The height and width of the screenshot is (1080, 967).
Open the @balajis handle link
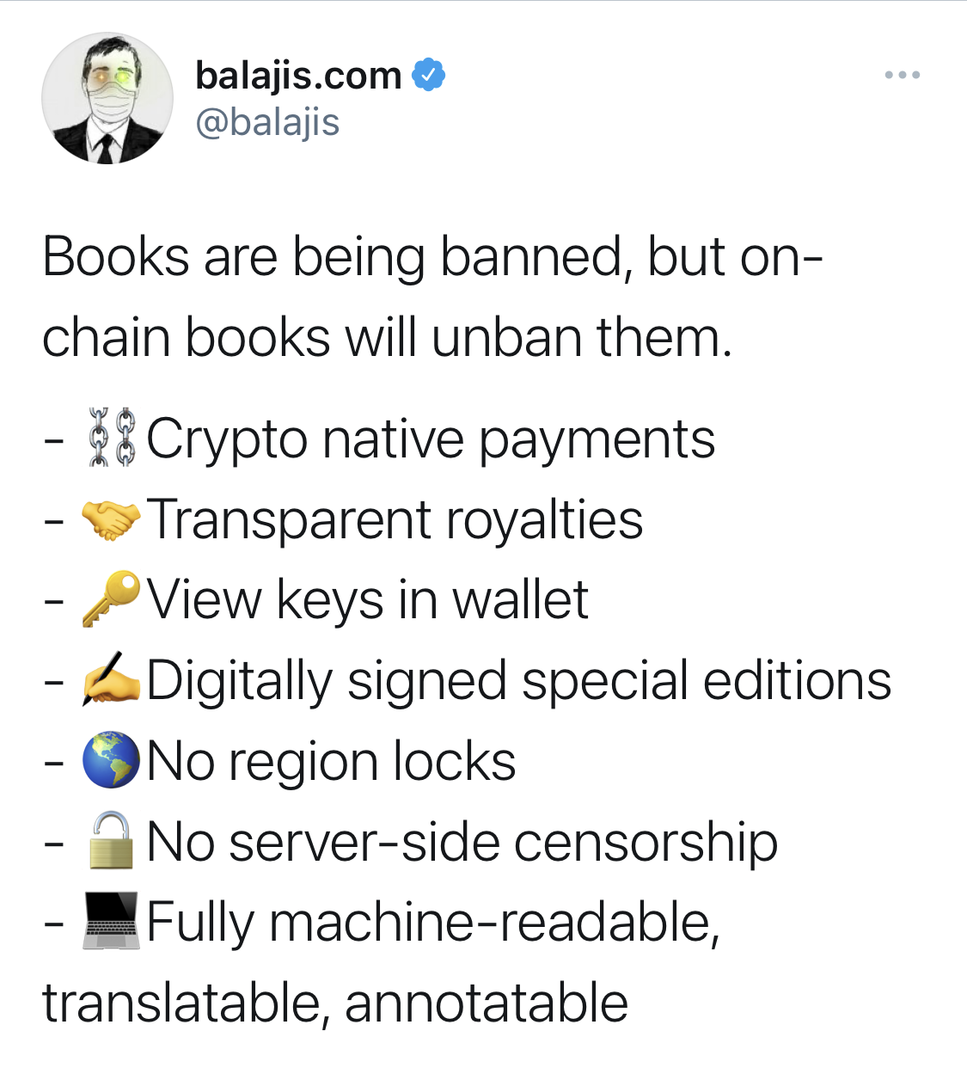(267, 122)
